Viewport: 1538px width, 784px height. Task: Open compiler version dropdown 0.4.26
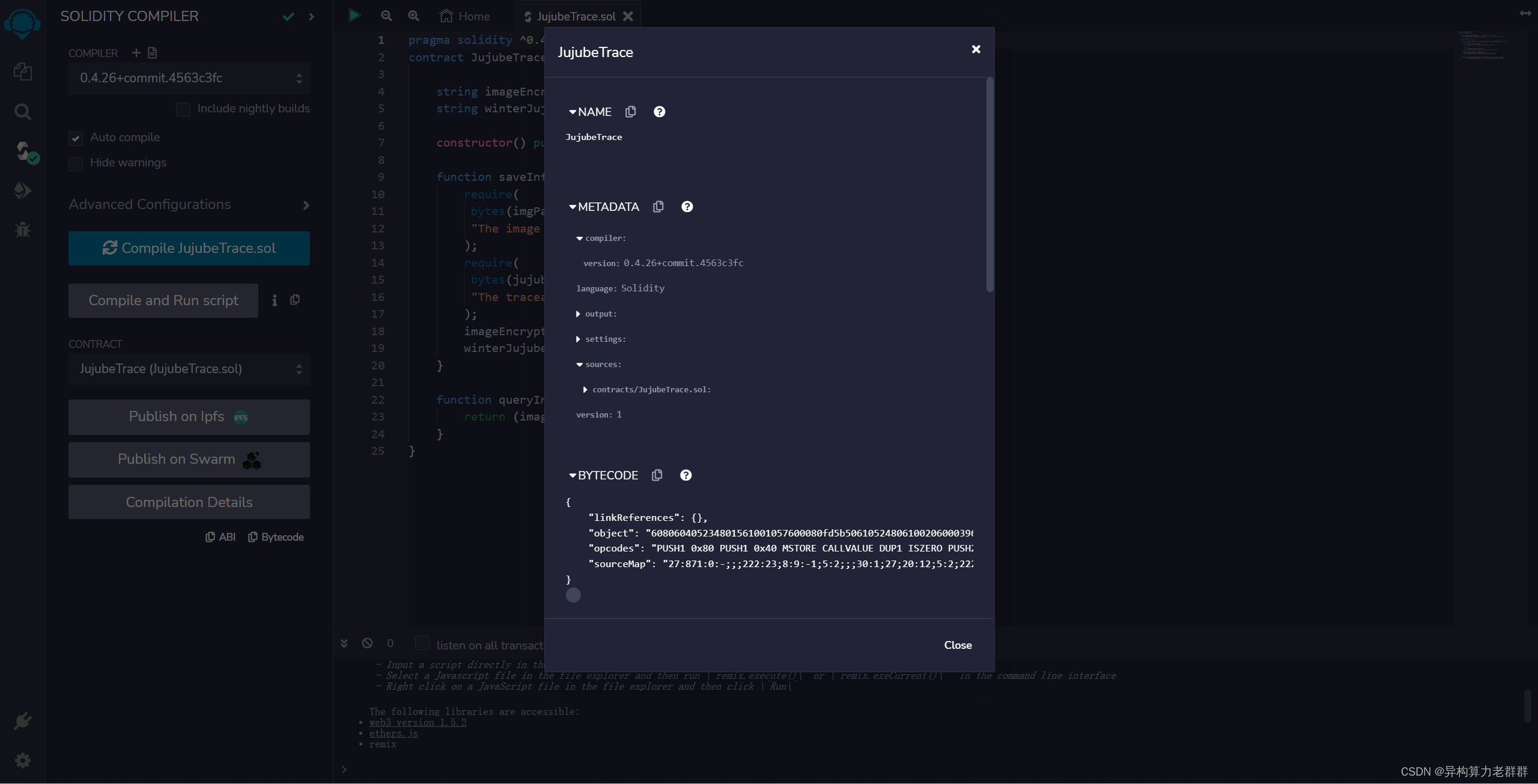pos(189,78)
